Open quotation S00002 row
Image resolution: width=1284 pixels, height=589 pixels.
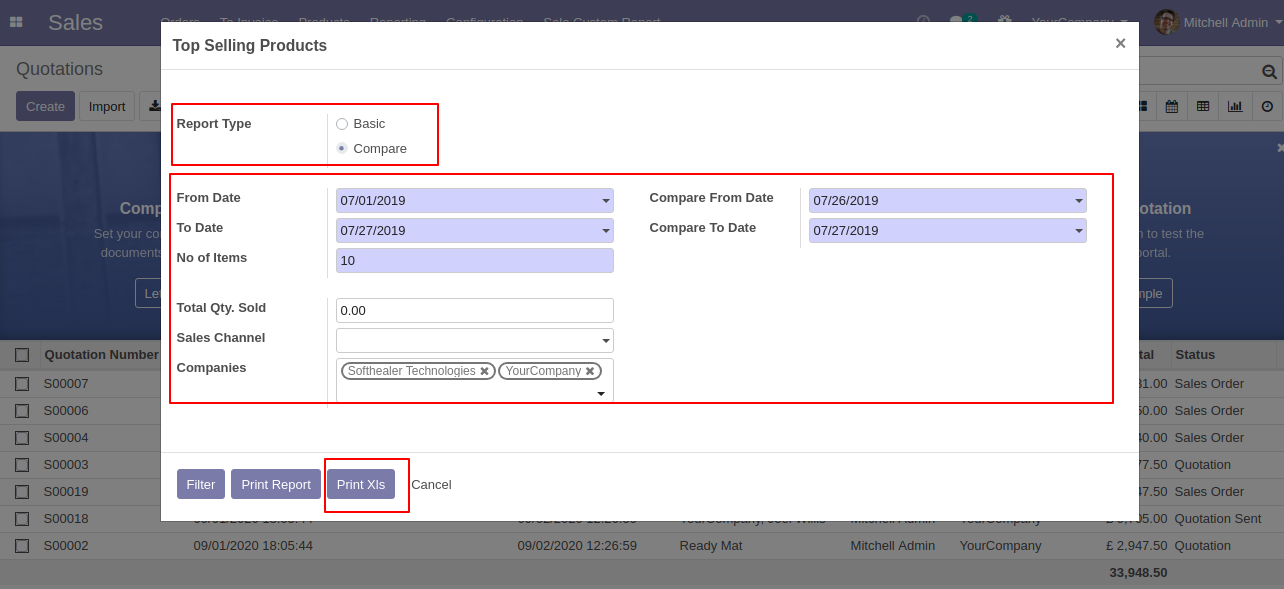[642, 546]
